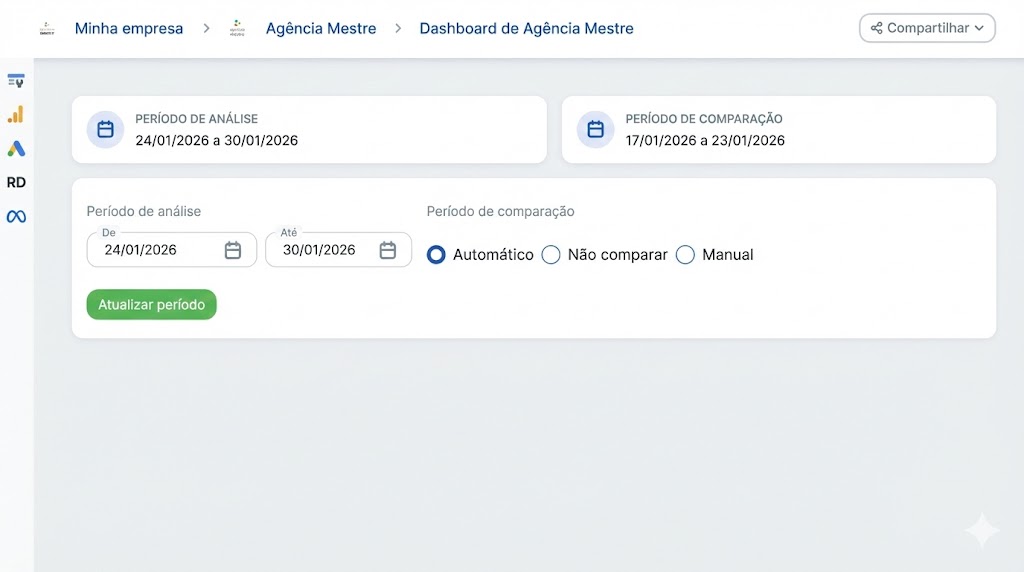
Task: Click calendar icon in De date field
Action: tap(232, 250)
